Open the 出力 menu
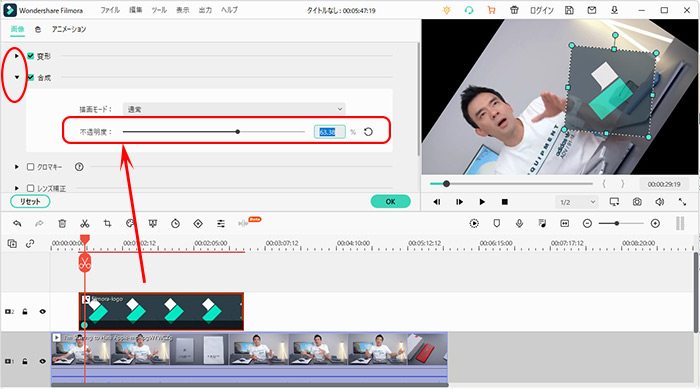This screenshot has height=389, width=700. click(205, 10)
